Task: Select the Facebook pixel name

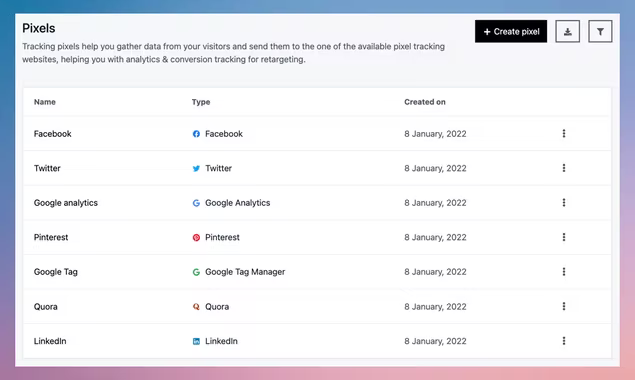Action: (52, 134)
